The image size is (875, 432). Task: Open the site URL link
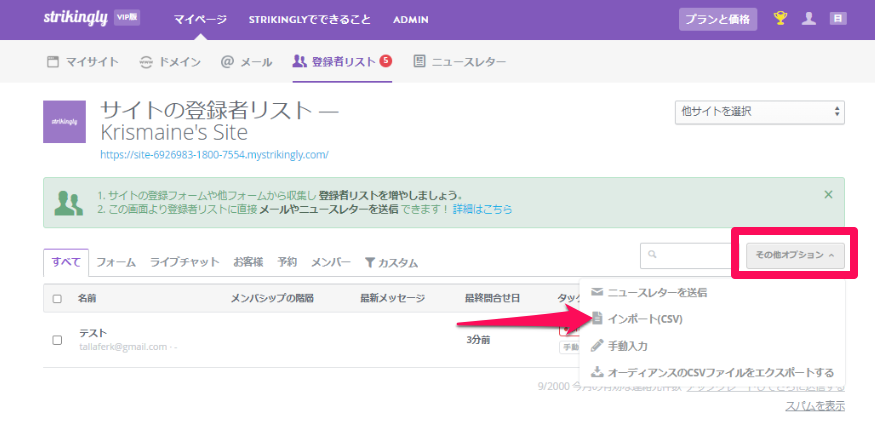coord(214,155)
